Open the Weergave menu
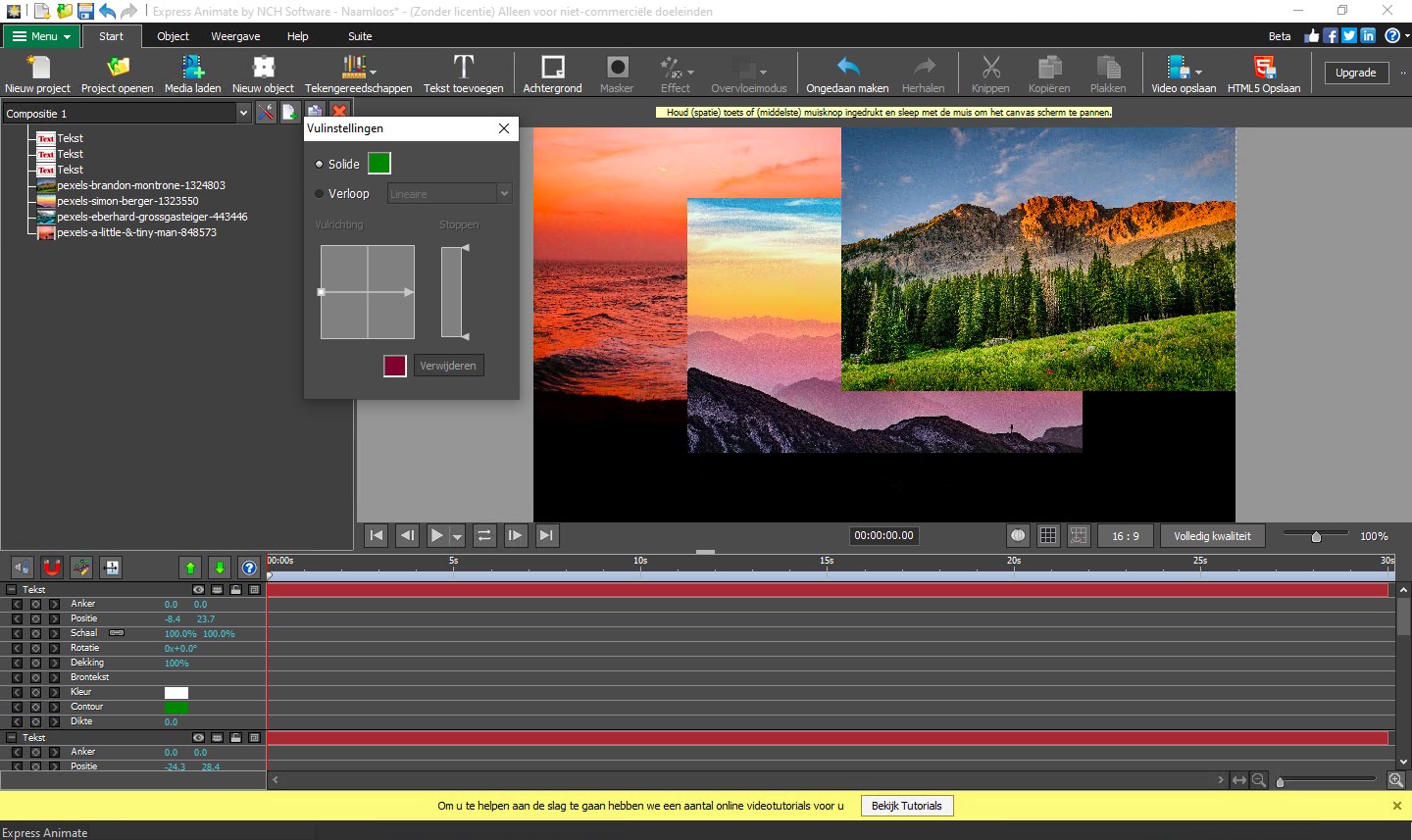Image resolution: width=1412 pixels, height=840 pixels. coord(235,36)
